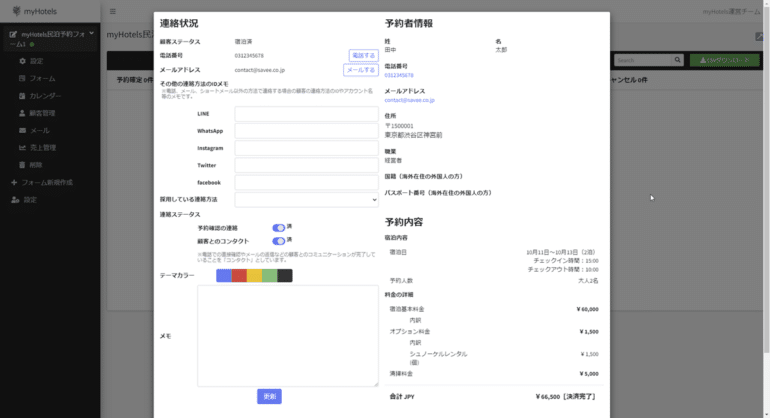Click the envelope icon for メール in the sidebar
This screenshot has height=418, width=770.
tap(22, 130)
